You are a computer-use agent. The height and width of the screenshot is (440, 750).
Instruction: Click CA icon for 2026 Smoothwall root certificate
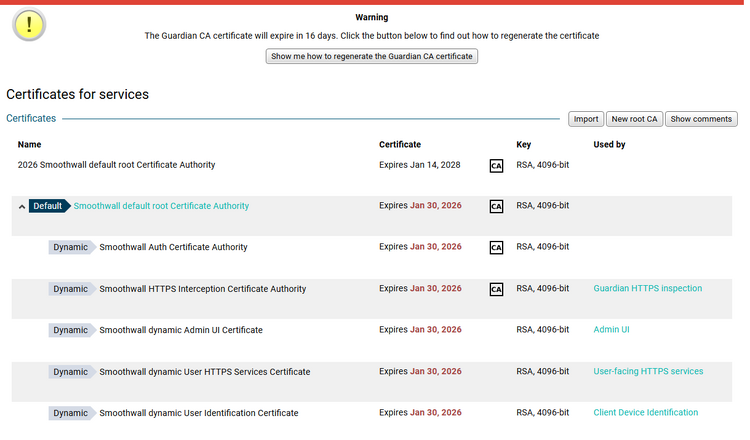point(496,166)
